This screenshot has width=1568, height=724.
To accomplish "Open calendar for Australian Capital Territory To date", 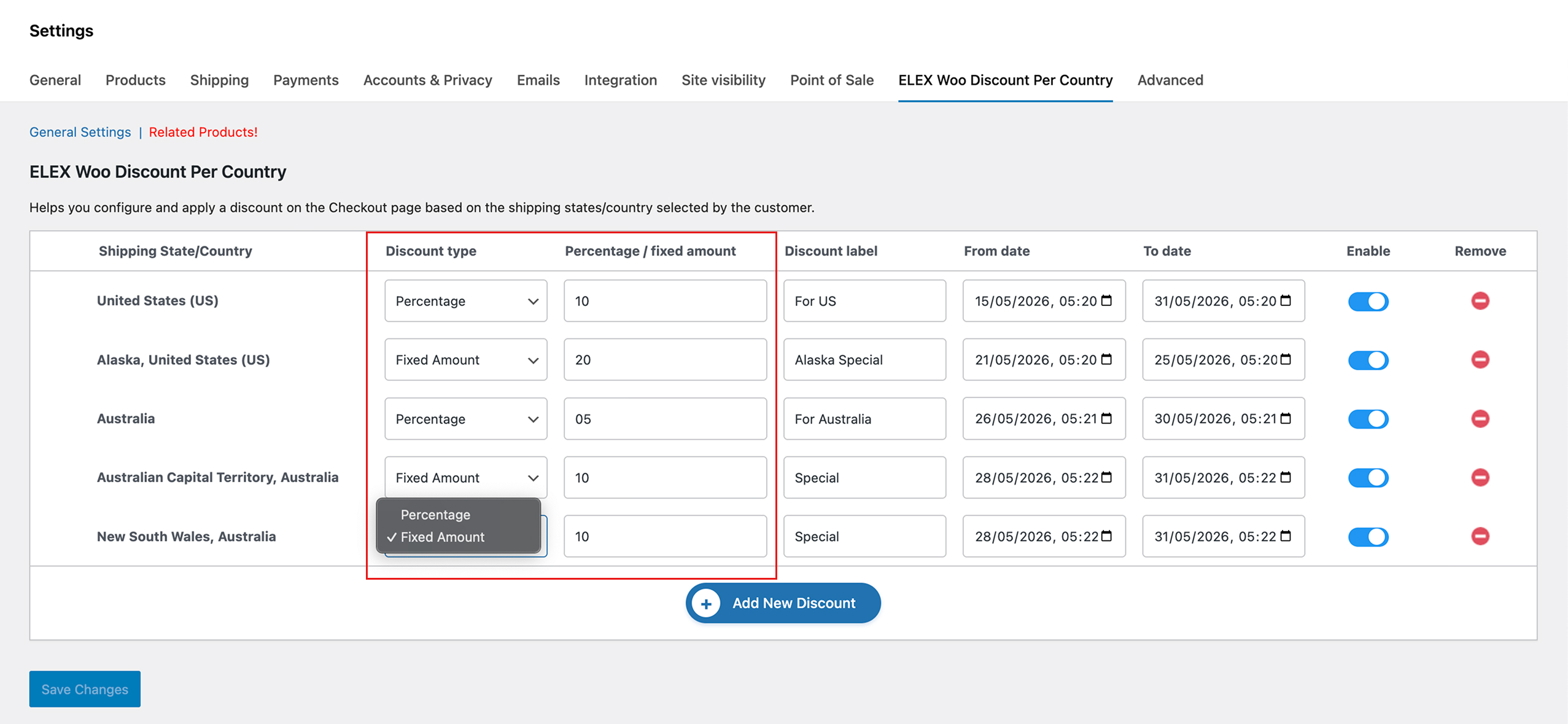I will 1286,477.
